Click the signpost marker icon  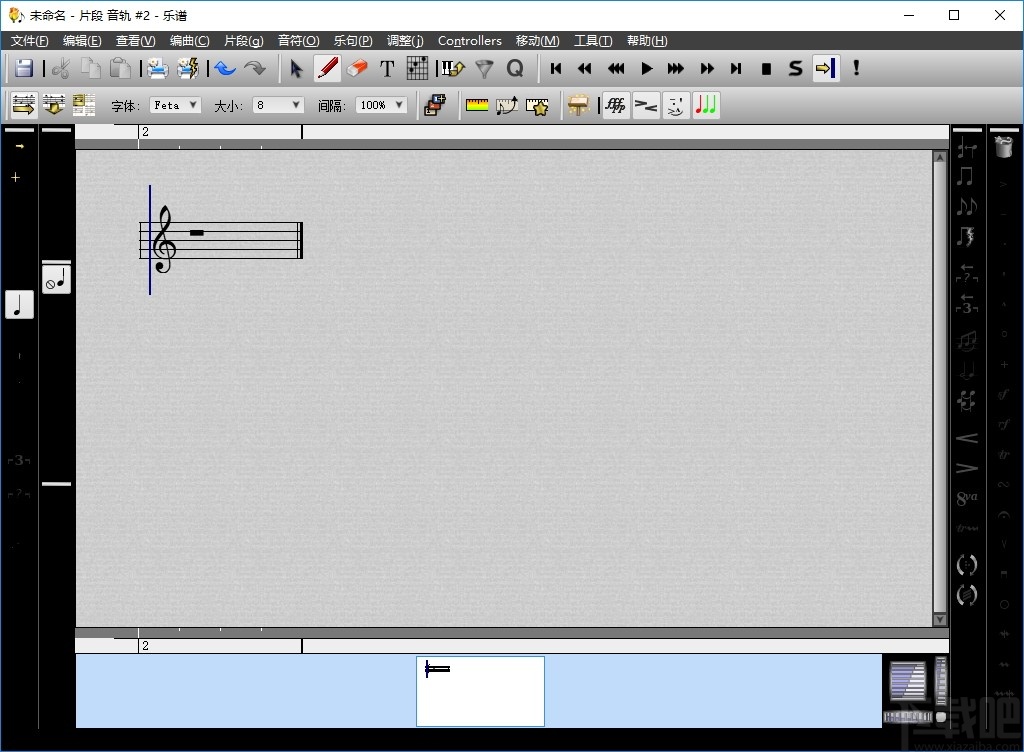click(x=578, y=105)
